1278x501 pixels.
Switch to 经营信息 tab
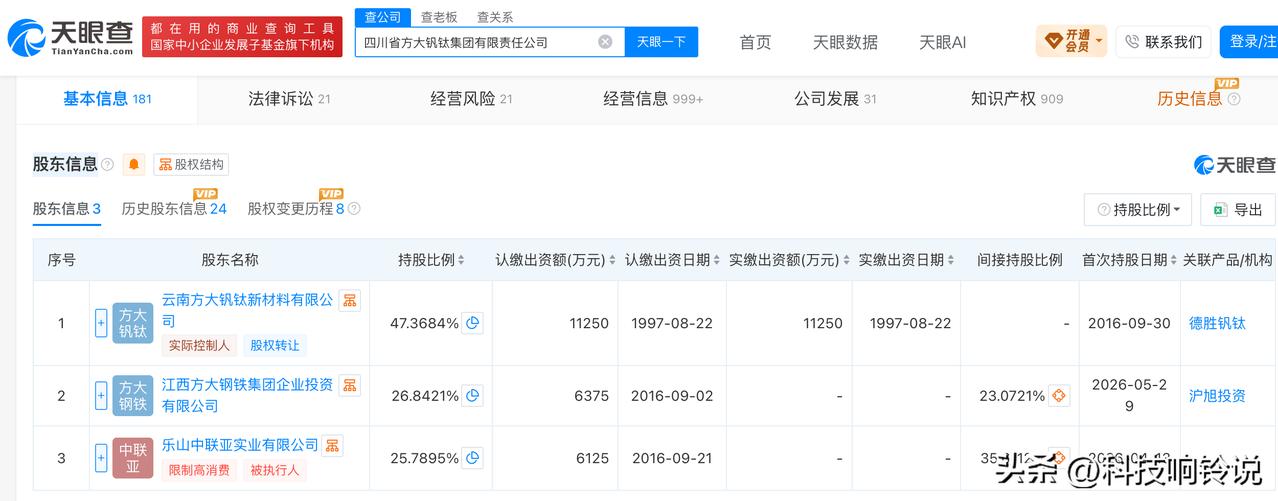[x=653, y=99]
